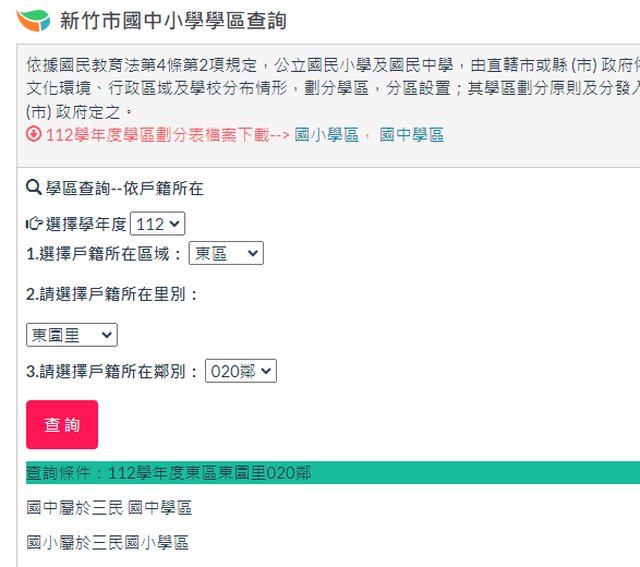The width and height of the screenshot is (640, 567).
Task: Open the 里別 dropdown showing 東園里
Action: click(x=71, y=335)
